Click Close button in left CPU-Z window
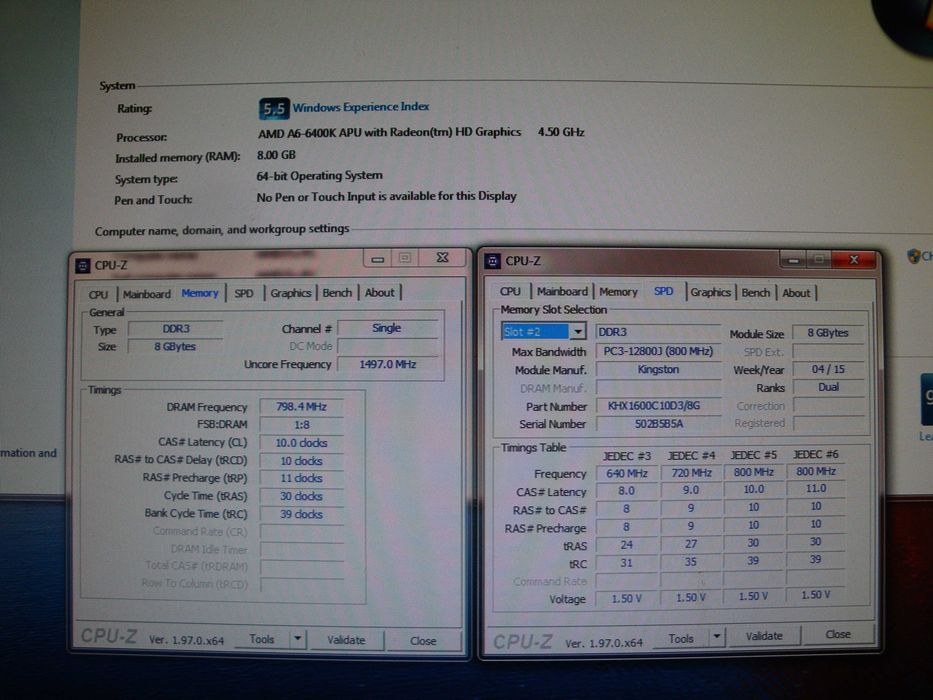 pyautogui.click(x=423, y=641)
